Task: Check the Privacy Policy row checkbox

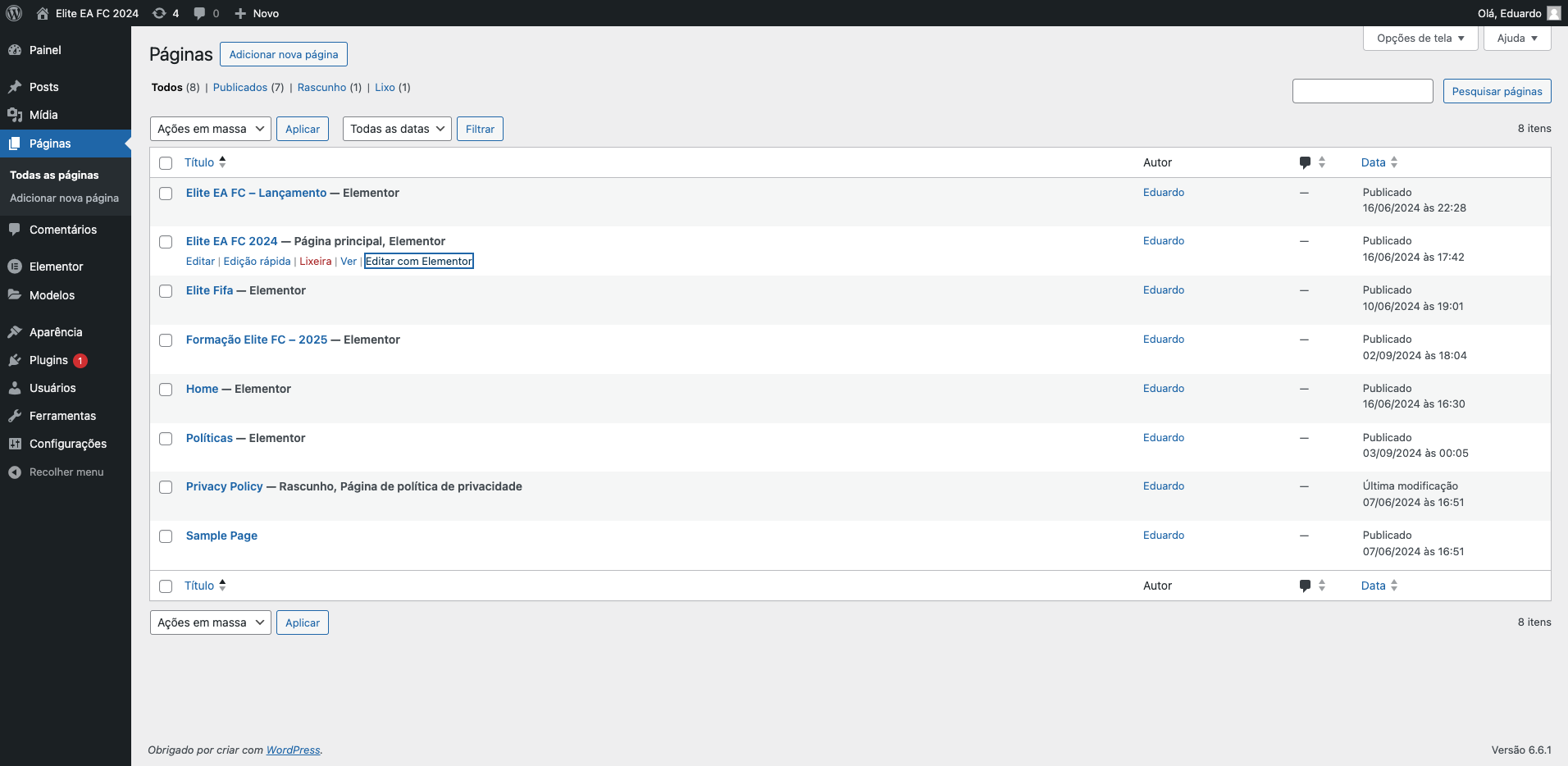Action: point(166,487)
